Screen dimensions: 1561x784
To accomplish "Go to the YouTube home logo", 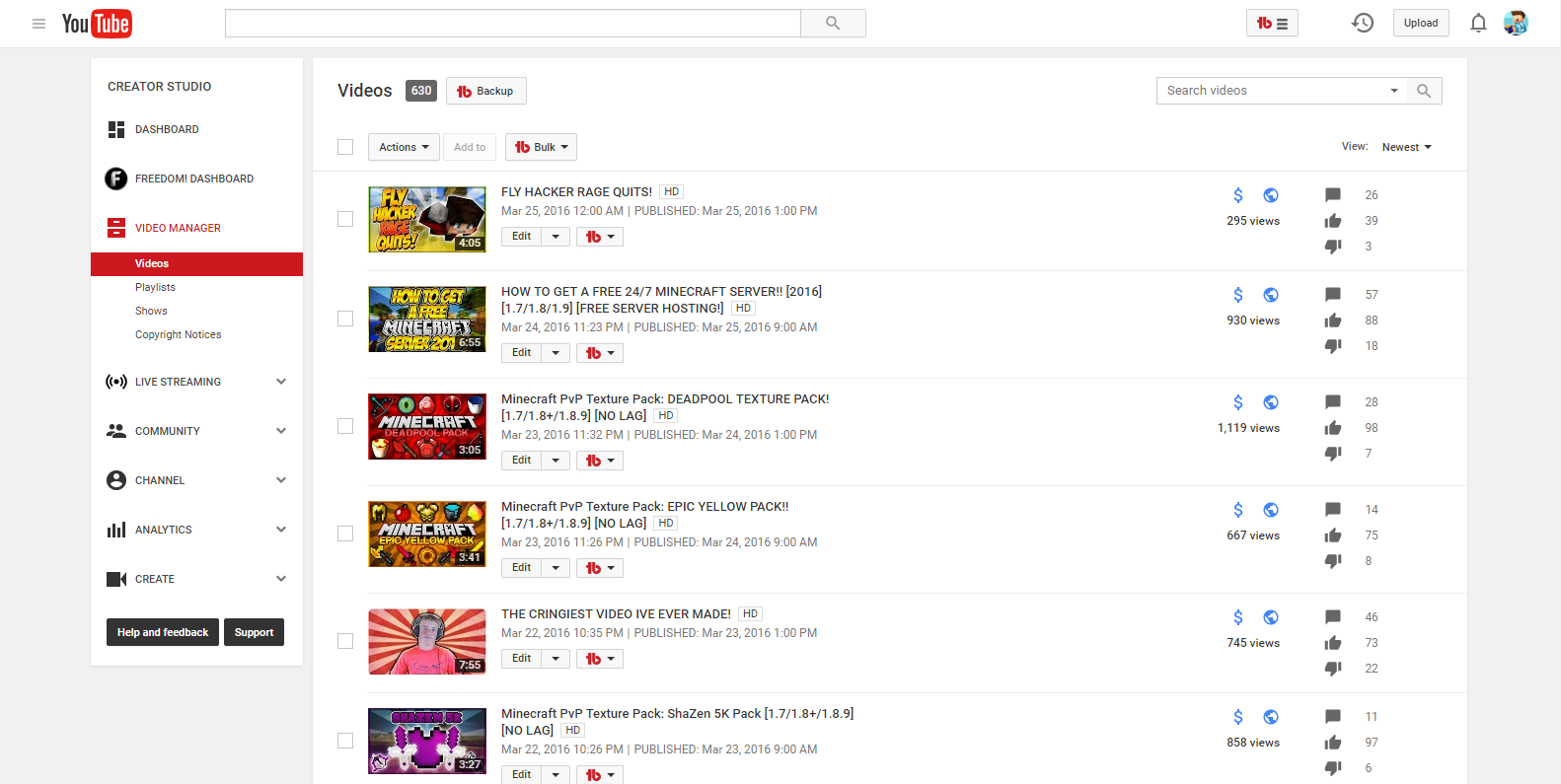I will [x=97, y=24].
